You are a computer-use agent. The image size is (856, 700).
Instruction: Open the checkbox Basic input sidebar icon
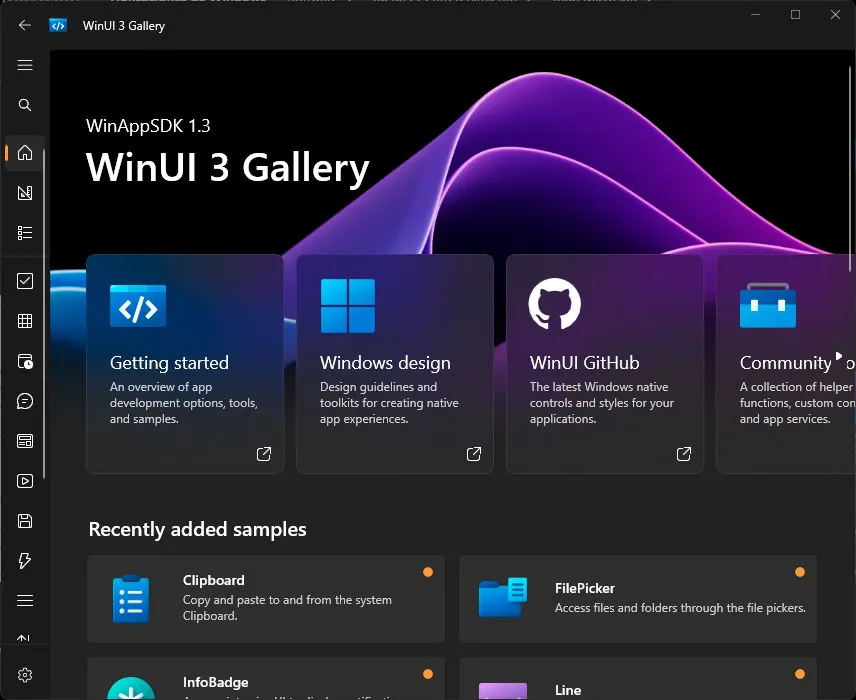[25, 281]
